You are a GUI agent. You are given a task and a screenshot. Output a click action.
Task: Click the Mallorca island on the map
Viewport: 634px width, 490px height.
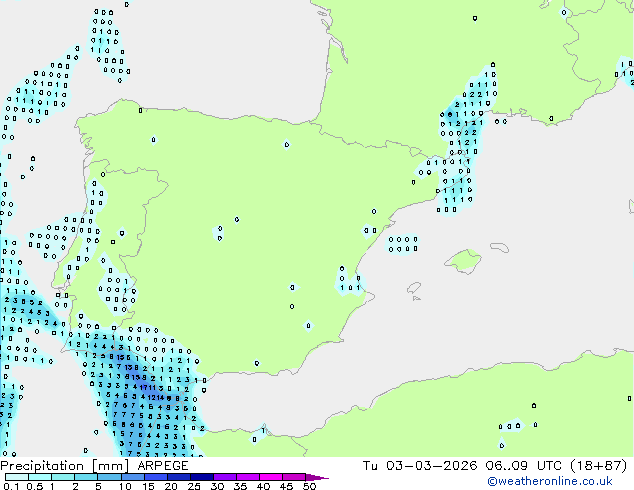click(x=463, y=262)
